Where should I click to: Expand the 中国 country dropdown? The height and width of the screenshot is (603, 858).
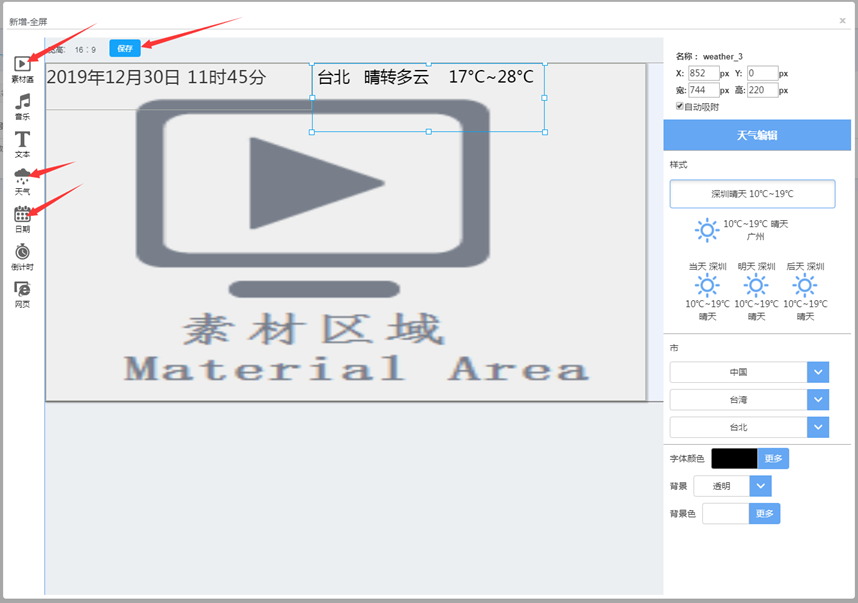818,372
